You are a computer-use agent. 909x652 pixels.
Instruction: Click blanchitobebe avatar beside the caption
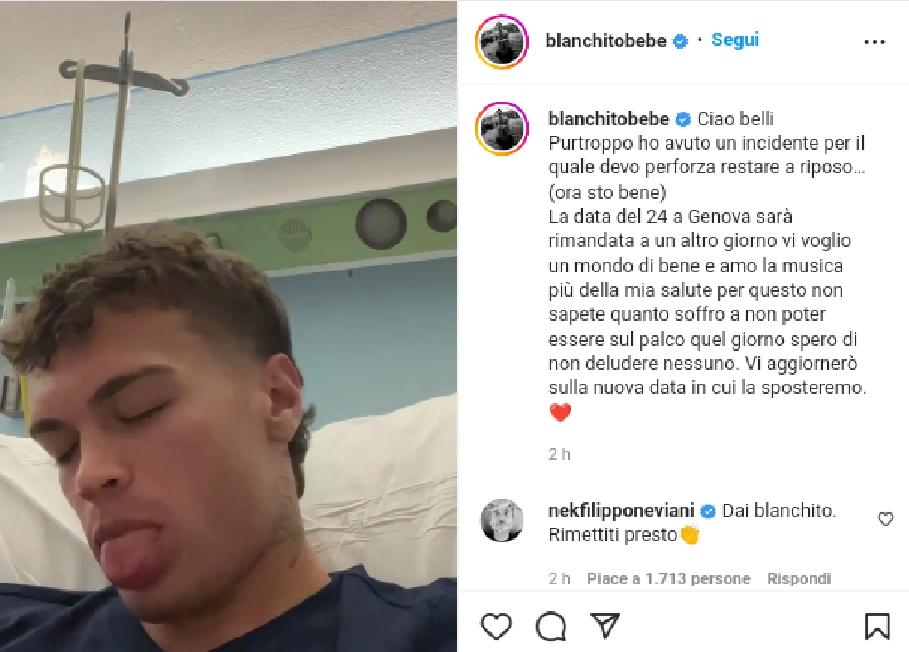501,128
